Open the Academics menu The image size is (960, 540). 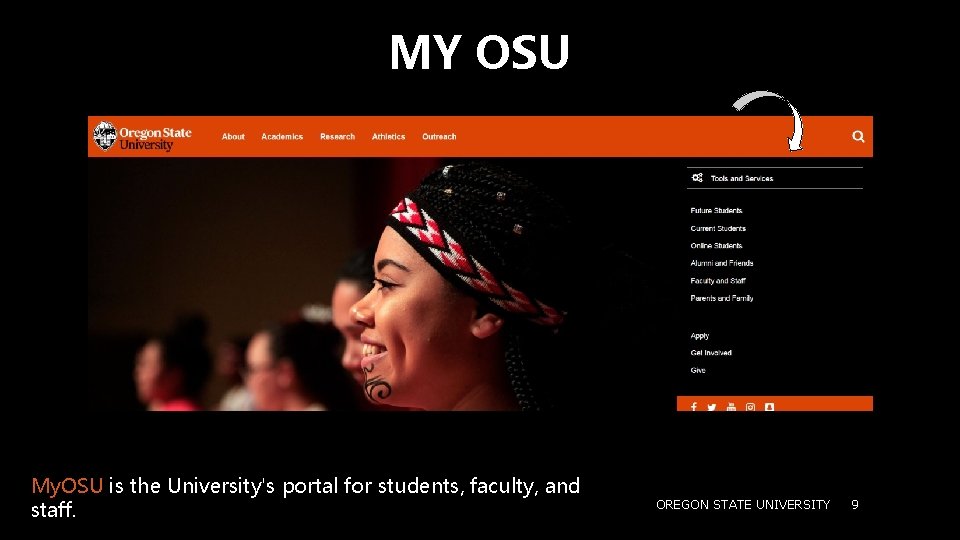[x=282, y=137]
